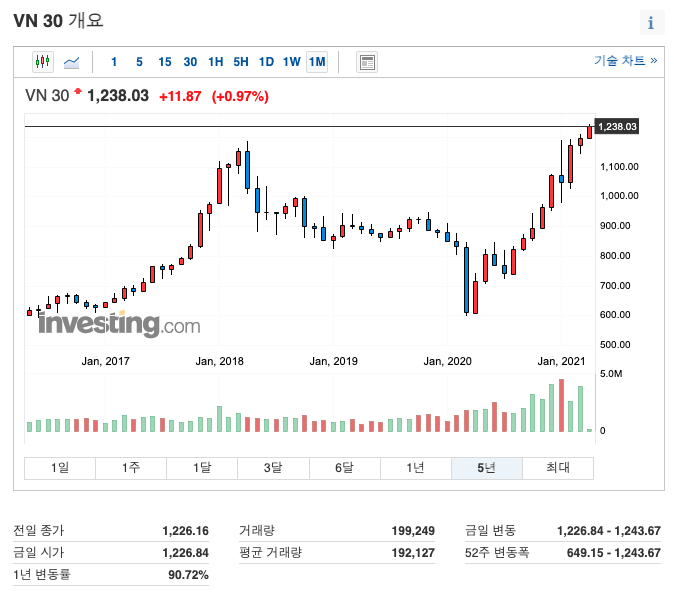Viewport: 674px width, 599px height.
Task: Choose the 5H interval
Action: [x=241, y=62]
